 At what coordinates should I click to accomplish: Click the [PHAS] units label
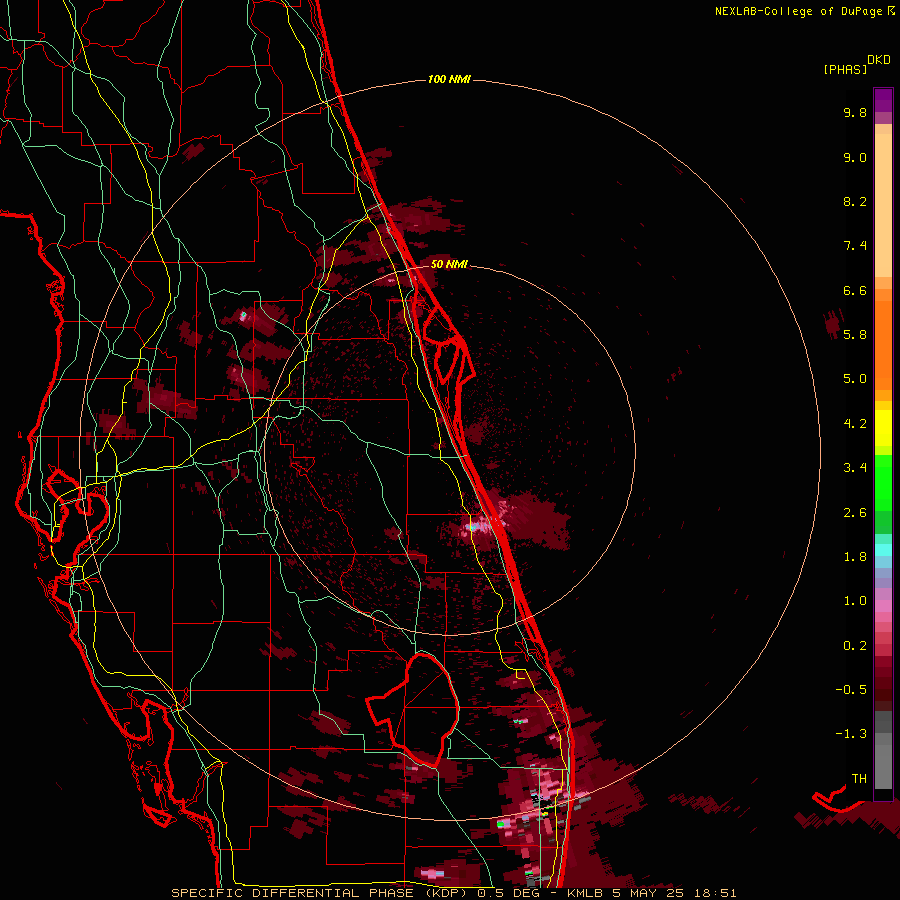pos(845,70)
